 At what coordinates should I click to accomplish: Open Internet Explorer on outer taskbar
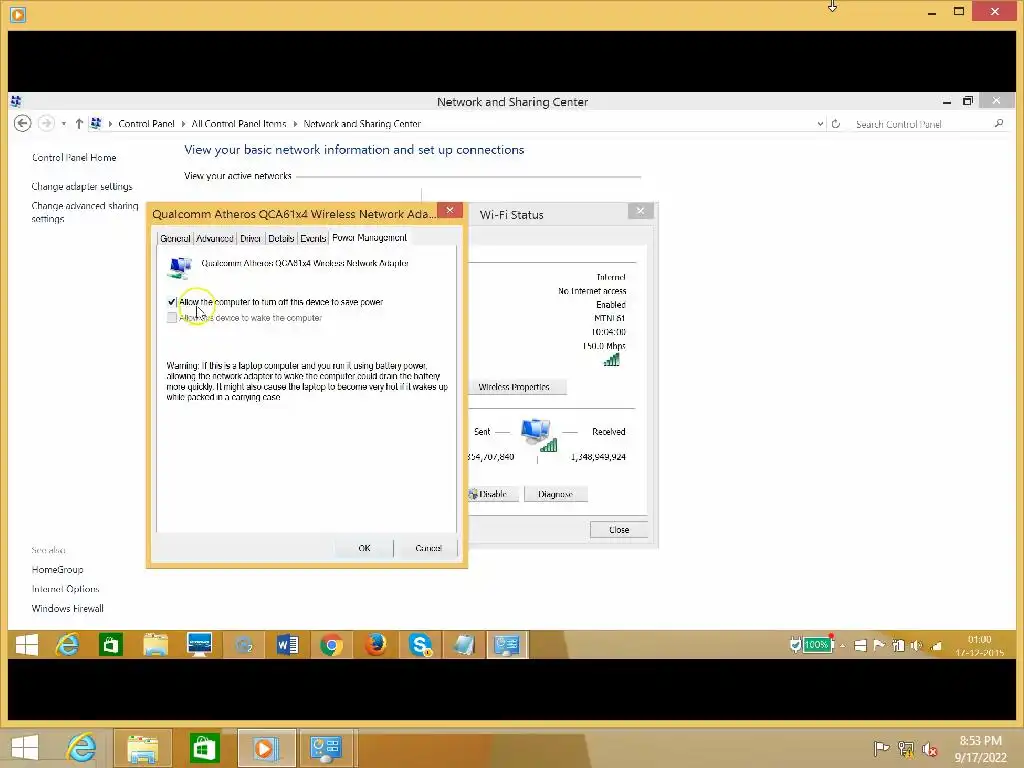coord(81,748)
